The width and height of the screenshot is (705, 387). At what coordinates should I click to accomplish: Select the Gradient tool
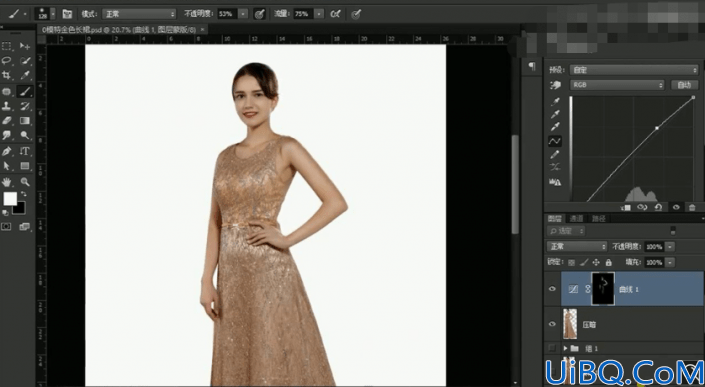pyautogui.click(x=25, y=120)
